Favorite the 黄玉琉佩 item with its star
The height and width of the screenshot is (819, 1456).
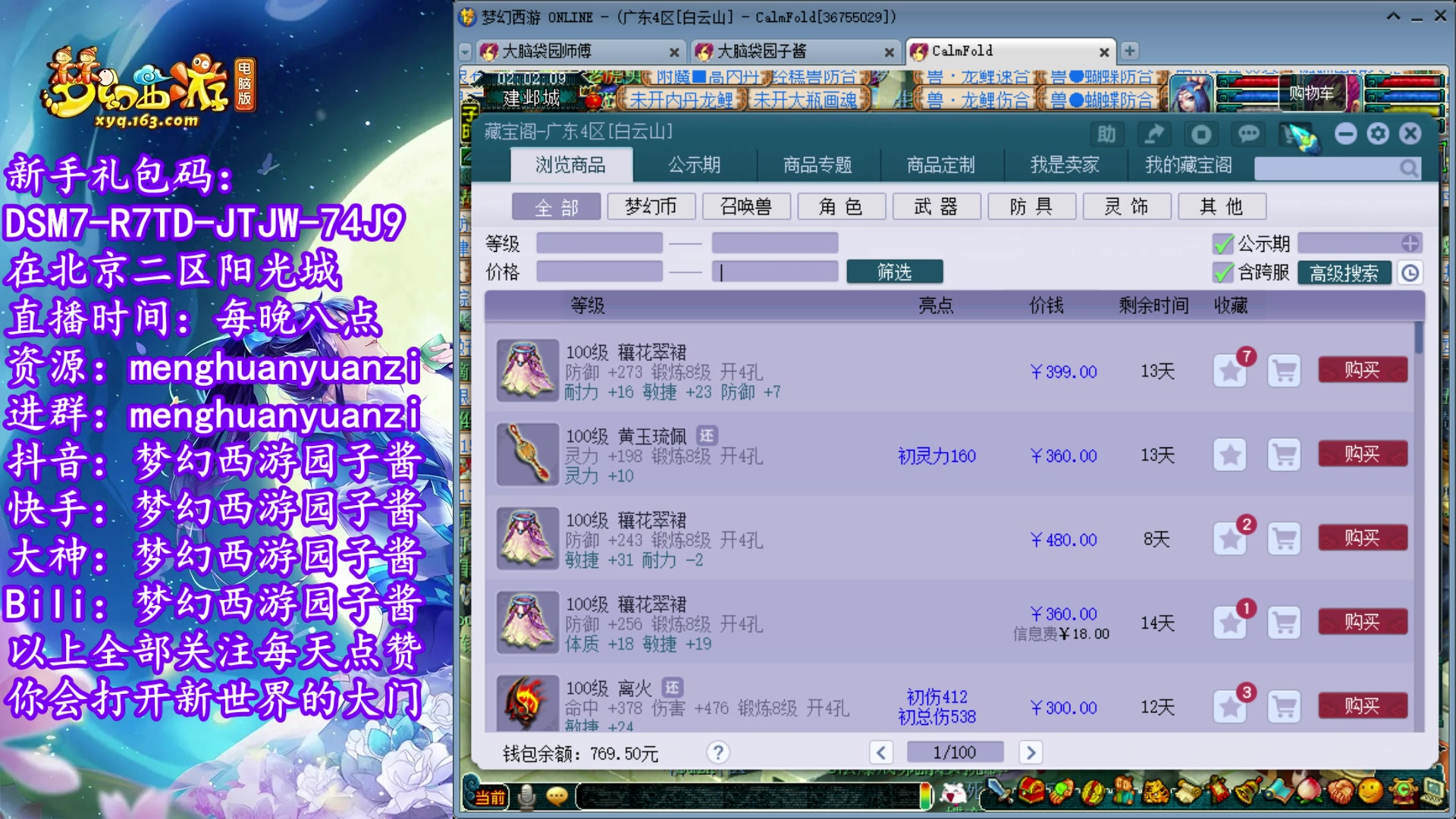coord(1229,455)
